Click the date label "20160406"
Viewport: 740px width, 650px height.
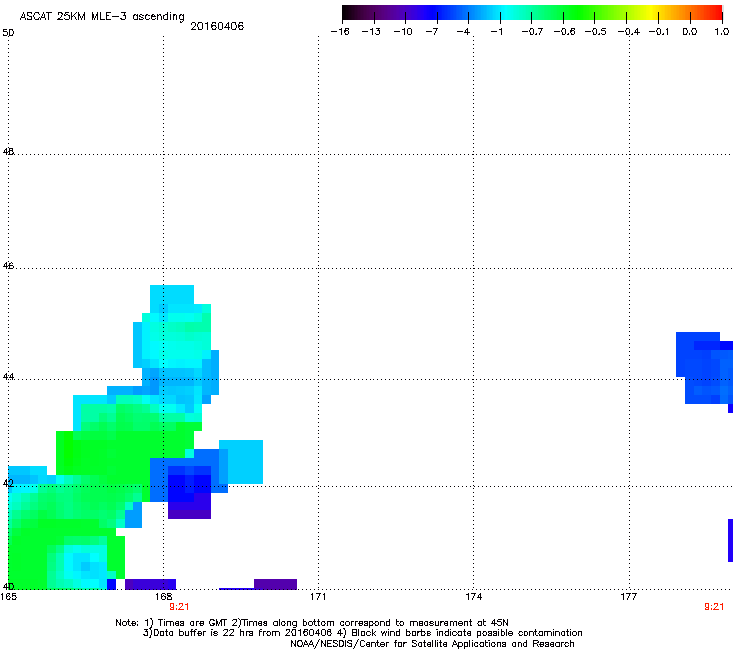(217, 26)
